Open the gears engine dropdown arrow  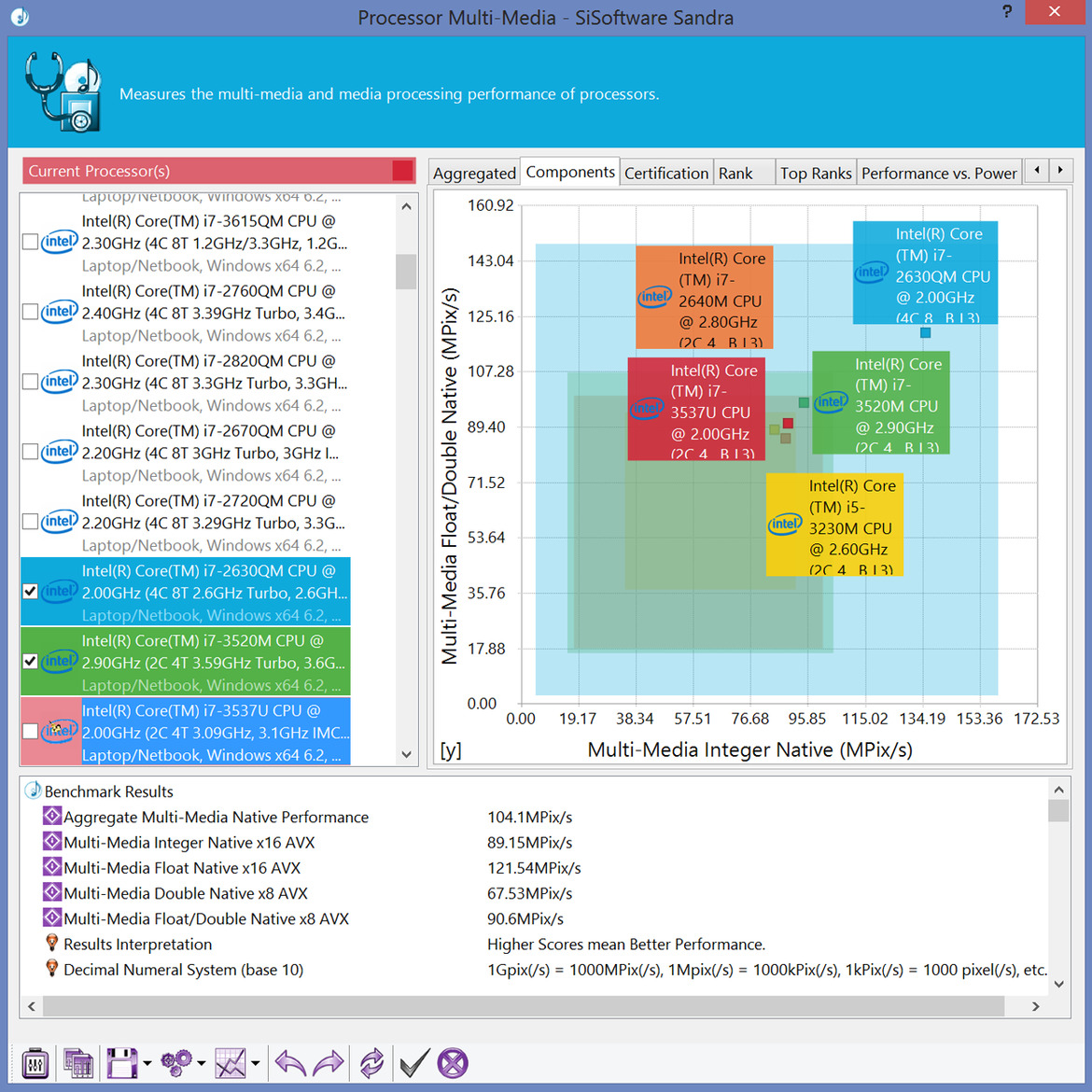202,1063
